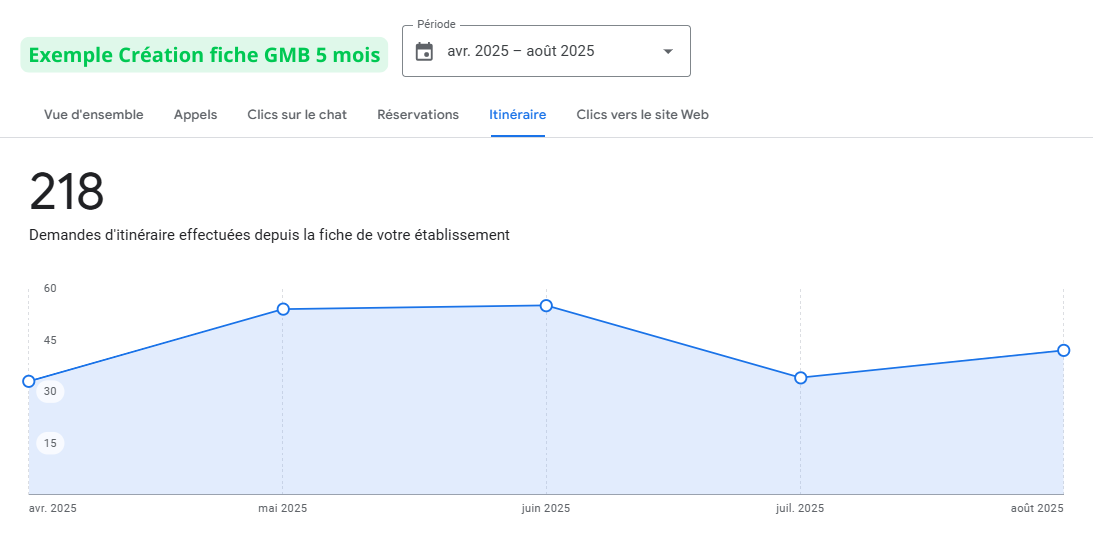Expand the Période dropdown arrow

tap(668, 52)
